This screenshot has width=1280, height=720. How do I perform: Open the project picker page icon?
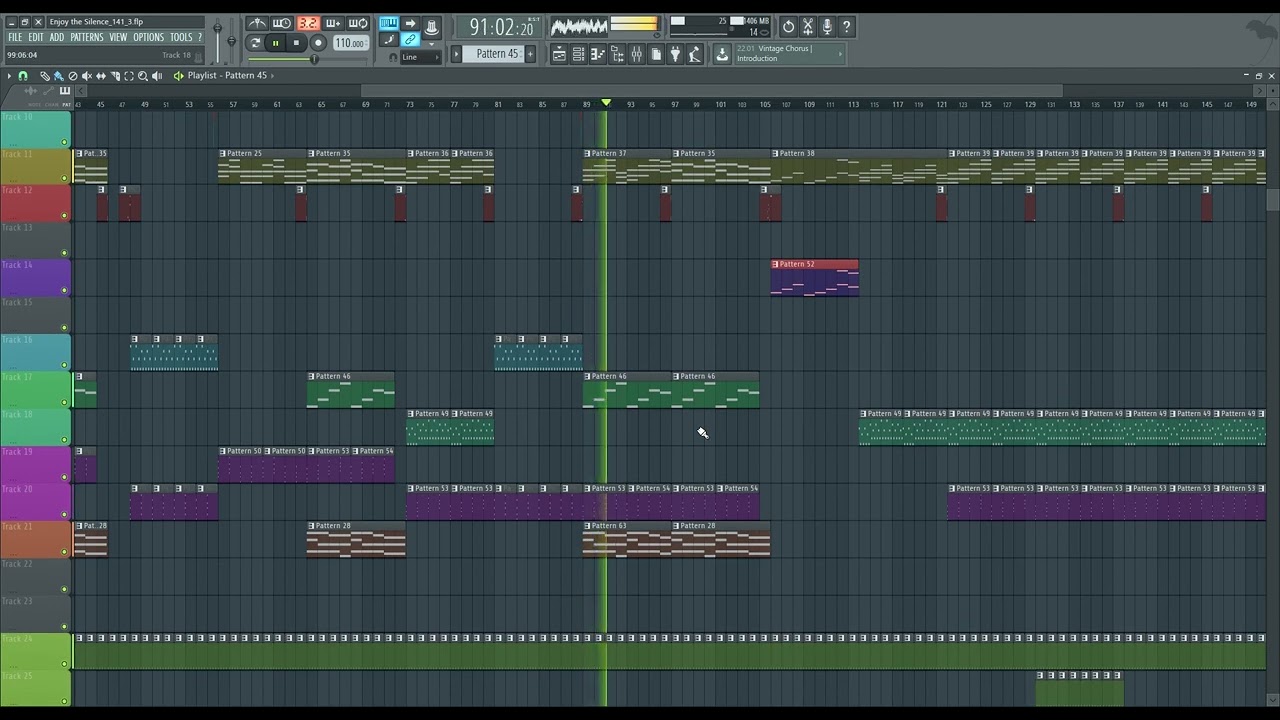pos(656,55)
